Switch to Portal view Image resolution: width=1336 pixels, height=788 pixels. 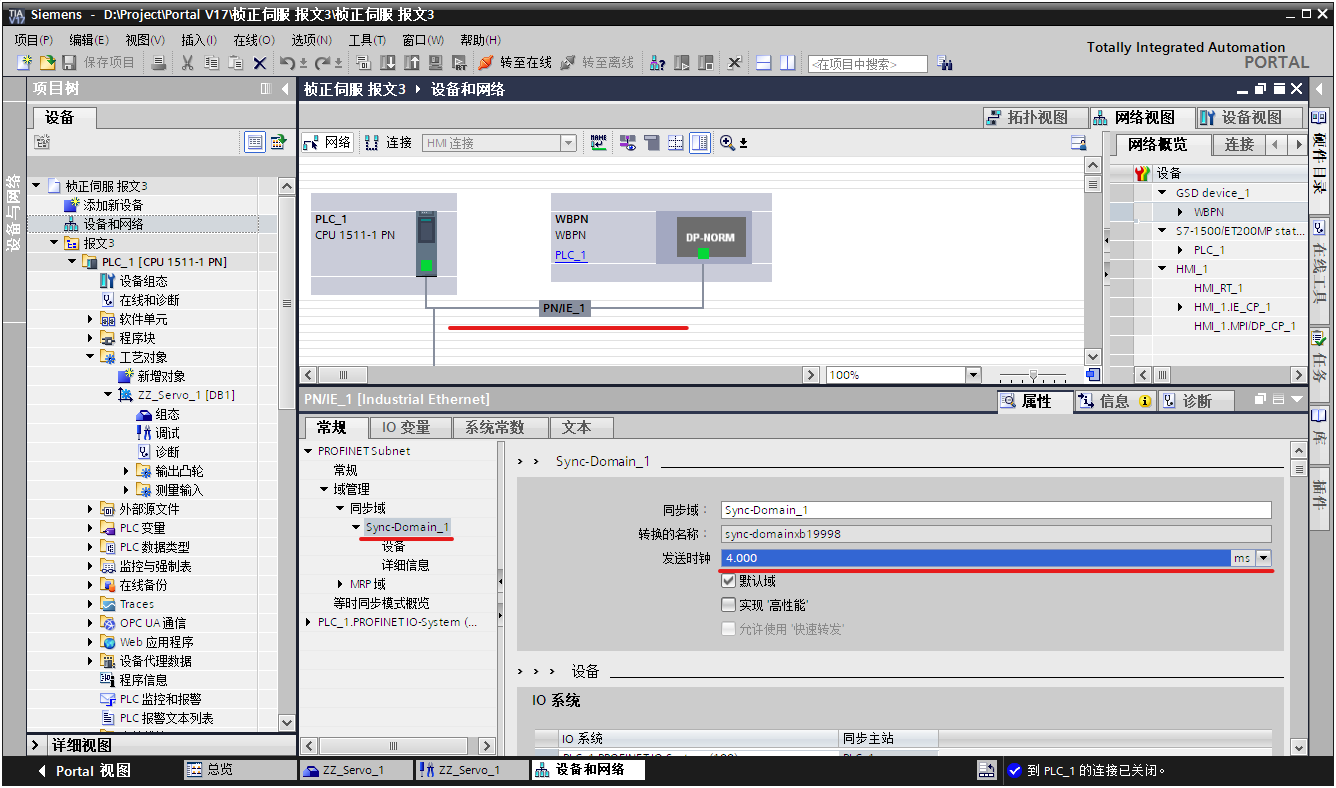(84, 771)
